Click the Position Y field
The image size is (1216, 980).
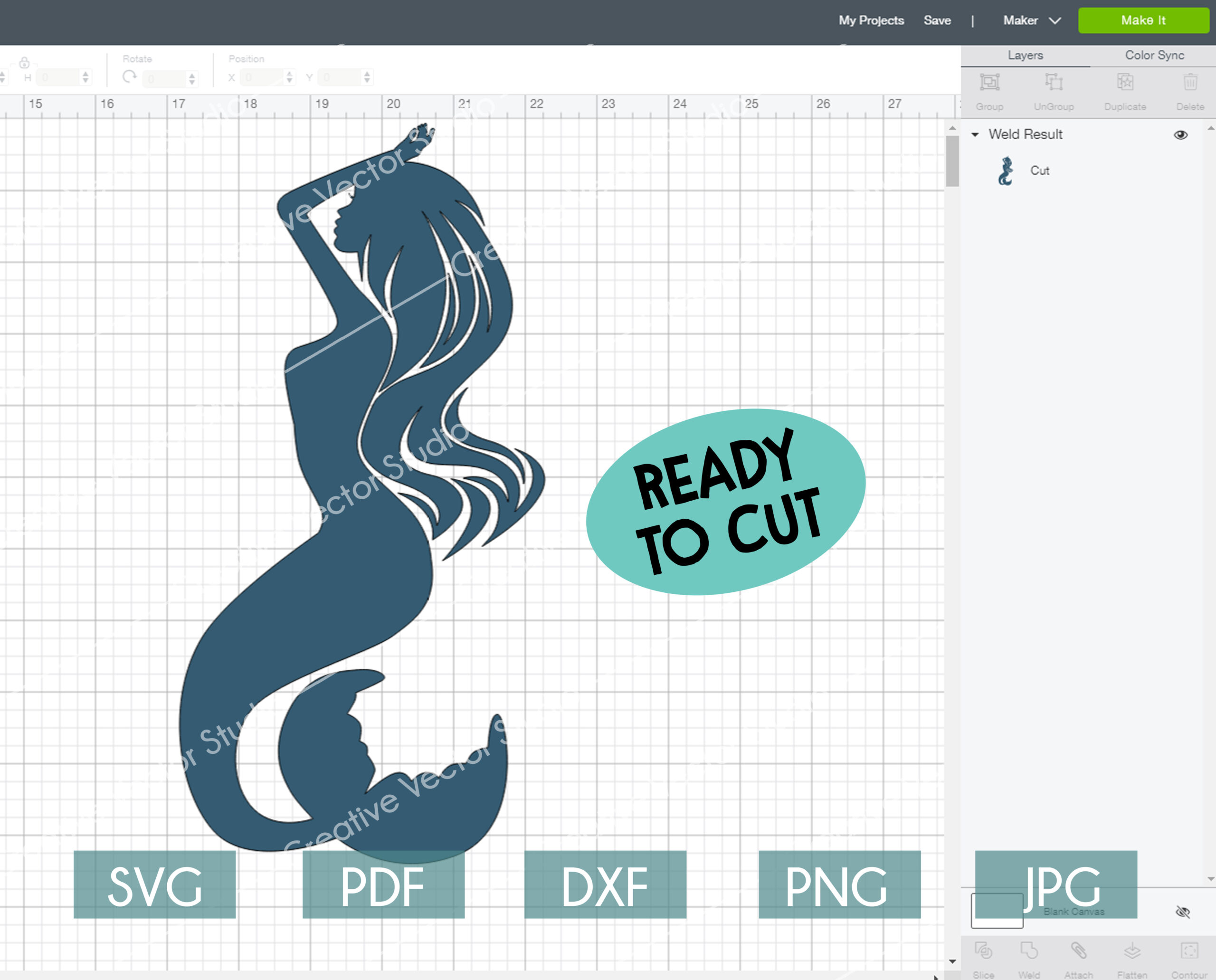340,77
